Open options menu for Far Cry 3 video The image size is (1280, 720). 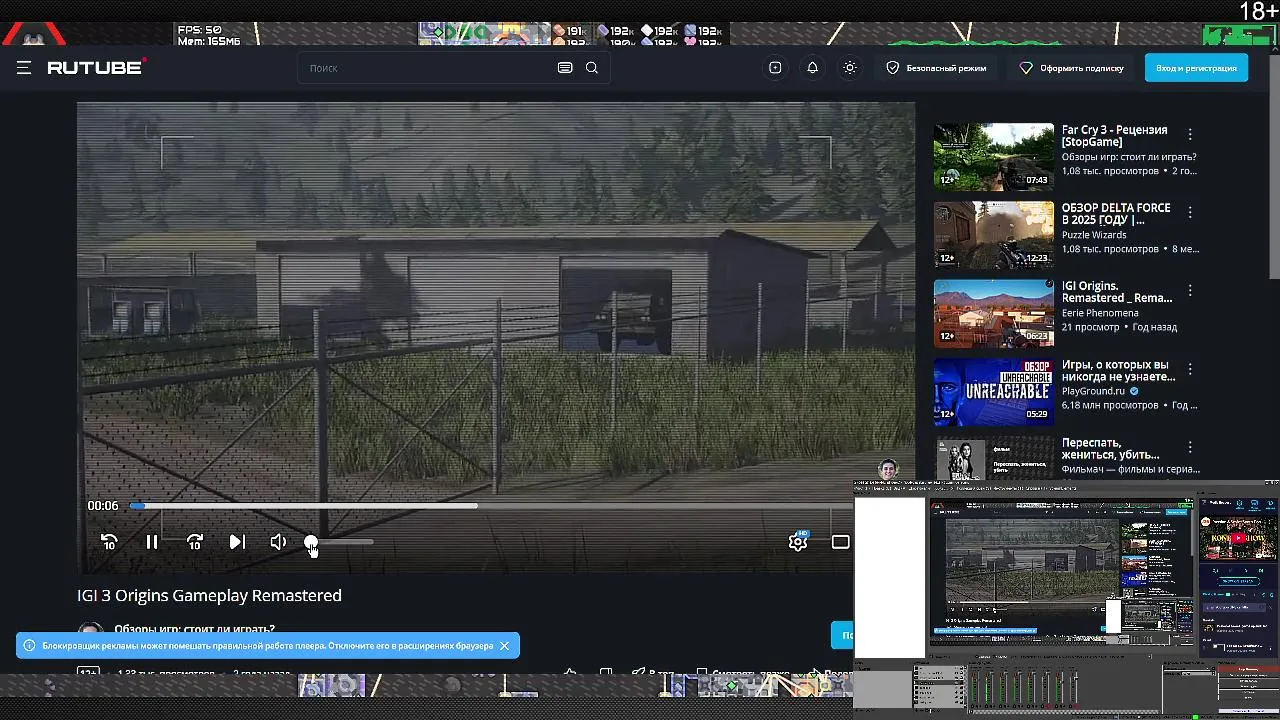click(x=1190, y=134)
